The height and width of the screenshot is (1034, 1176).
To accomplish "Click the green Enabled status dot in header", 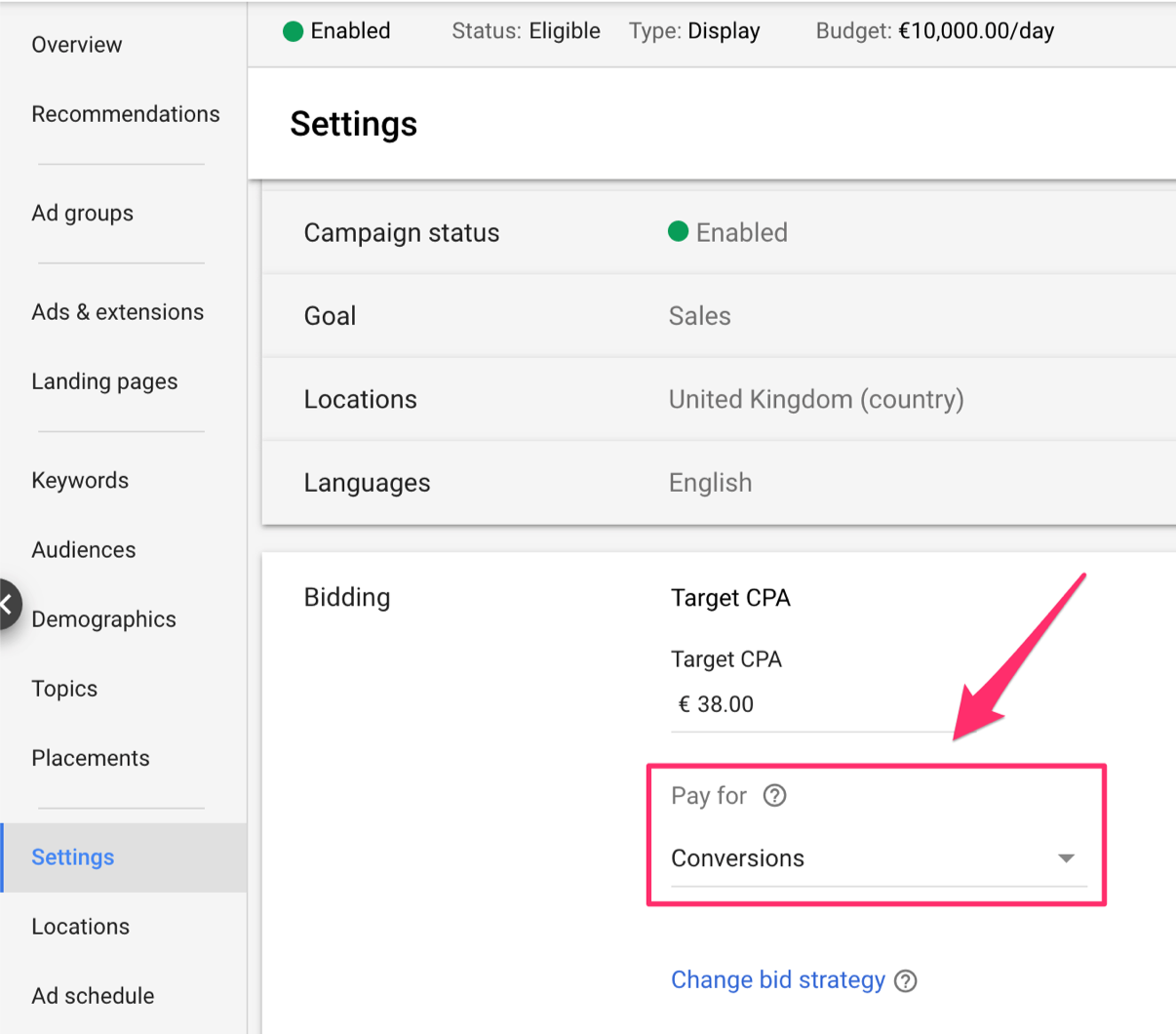I will point(293,31).
